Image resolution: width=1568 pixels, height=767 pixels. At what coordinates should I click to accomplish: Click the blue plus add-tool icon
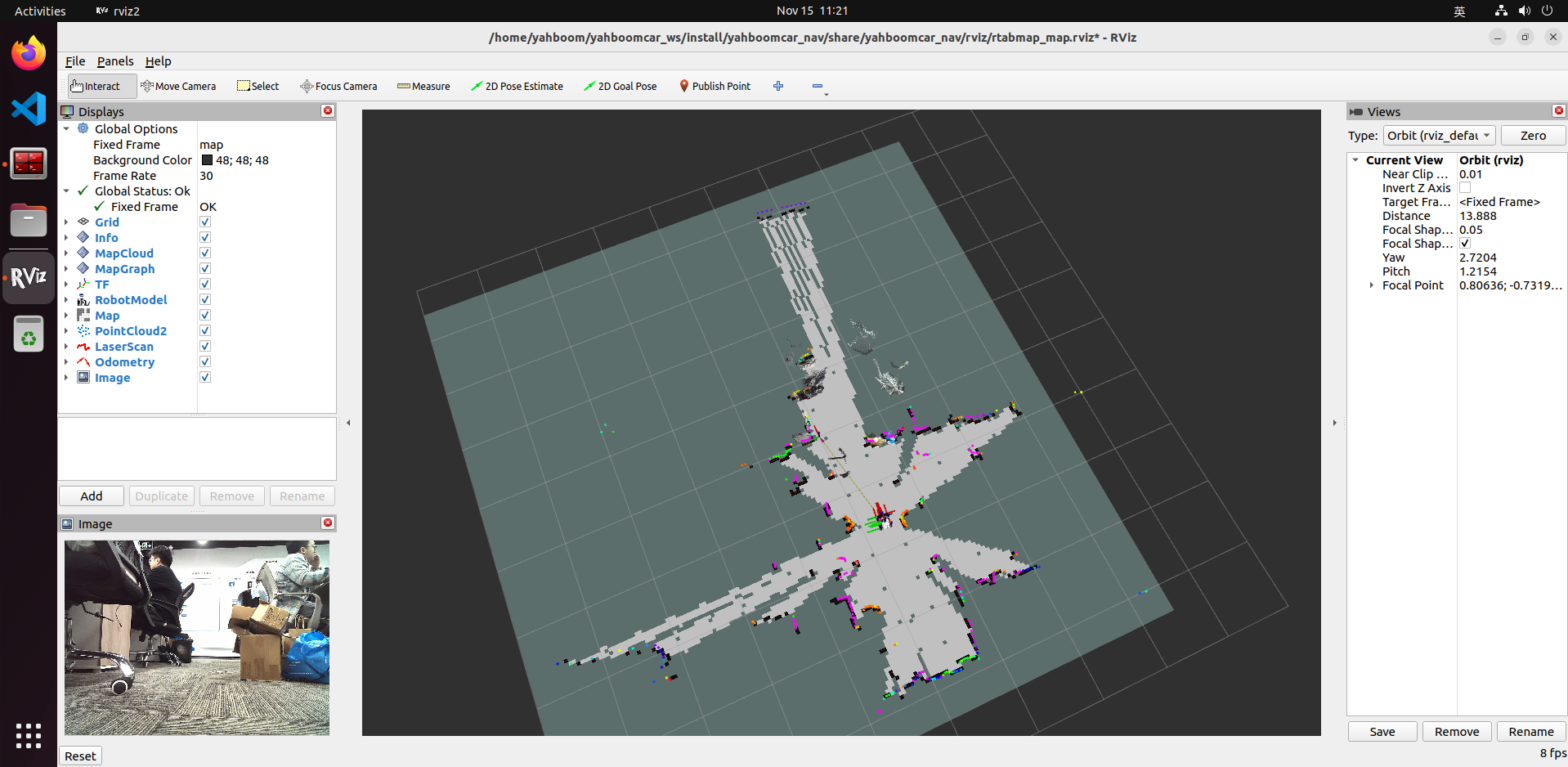pos(778,86)
